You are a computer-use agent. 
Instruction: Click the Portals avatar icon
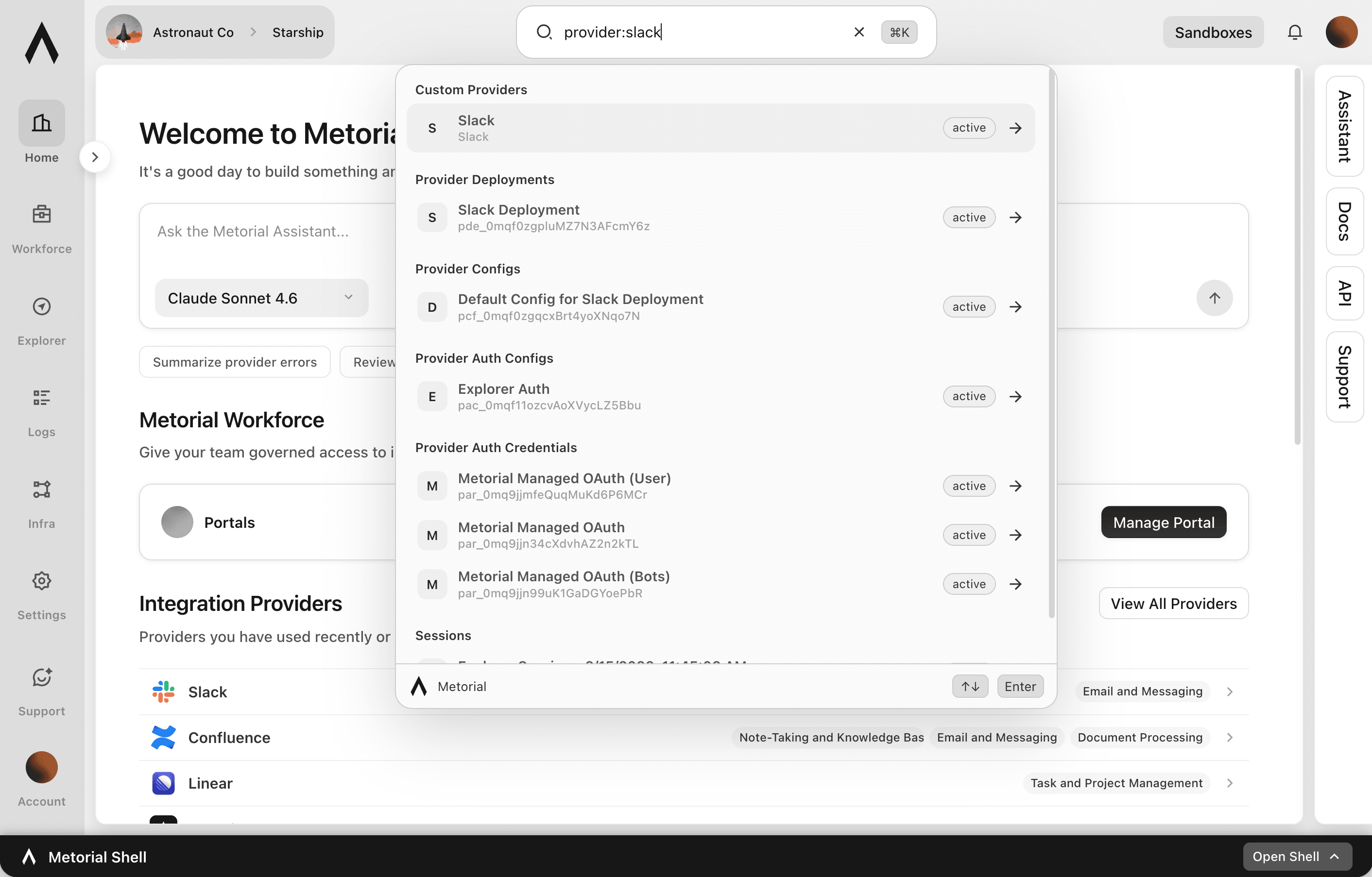click(x=177, y=522)
